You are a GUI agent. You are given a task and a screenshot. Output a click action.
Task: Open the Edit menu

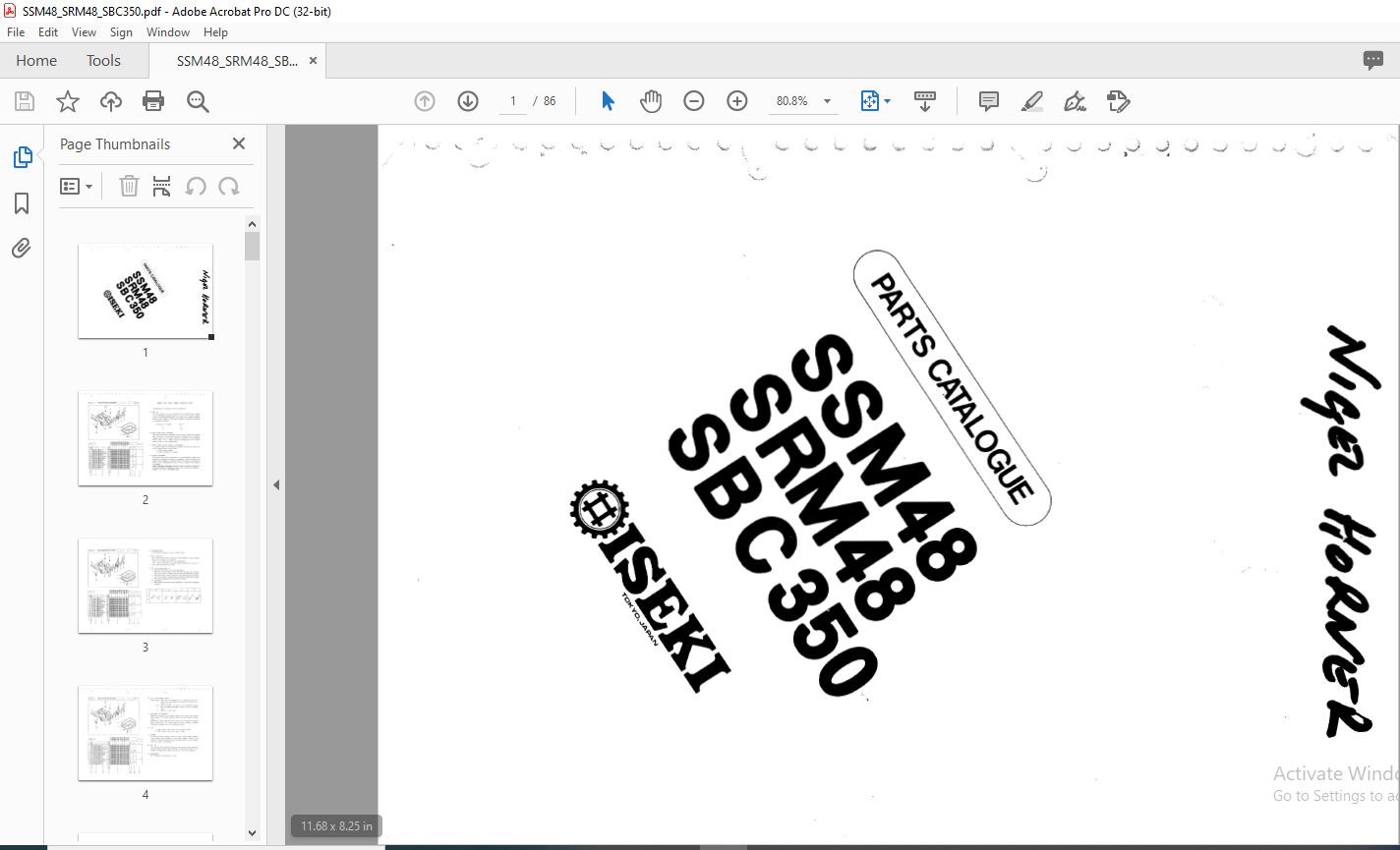48,32
